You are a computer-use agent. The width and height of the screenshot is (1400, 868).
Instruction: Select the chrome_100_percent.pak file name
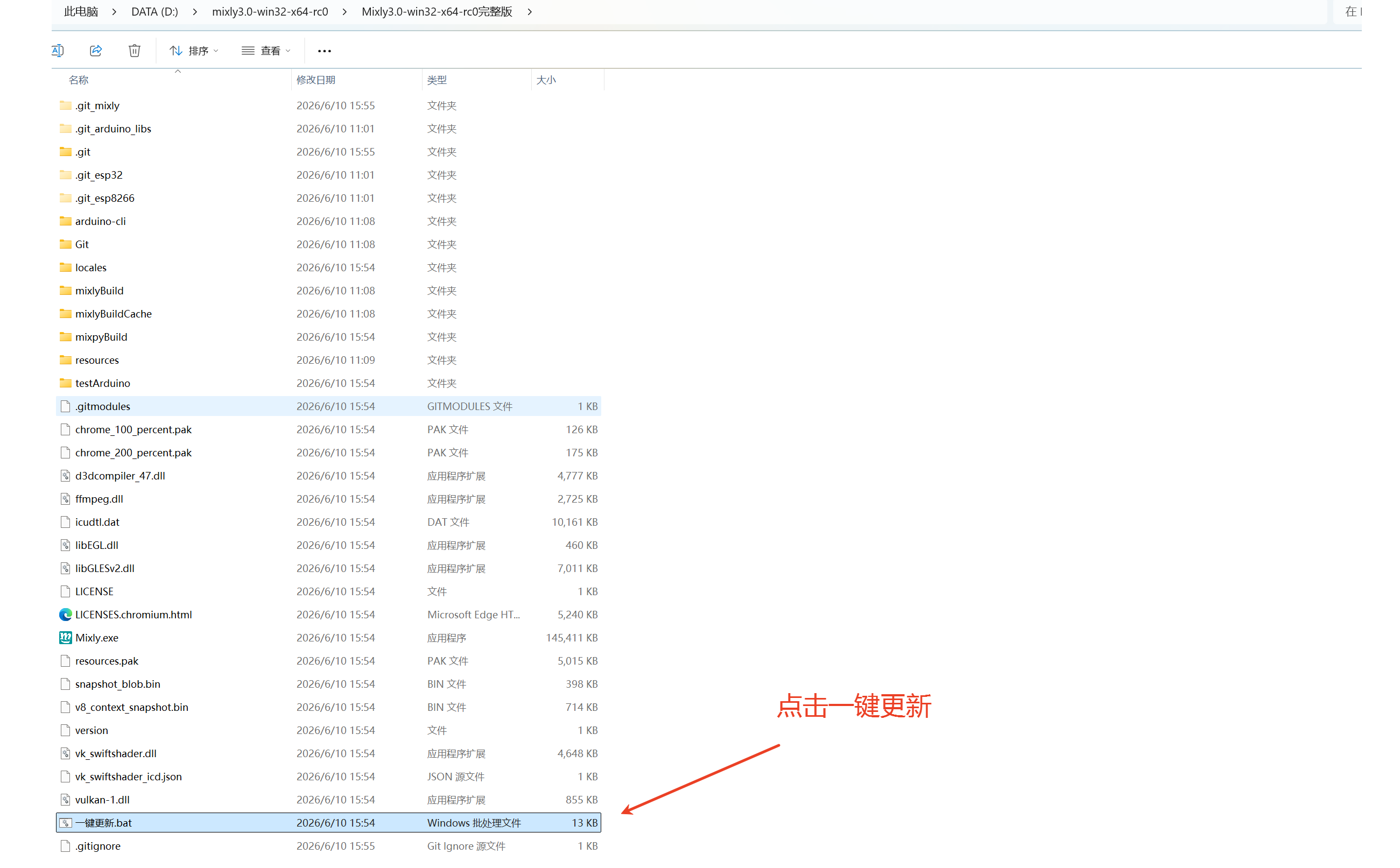[x=133, y=429]
